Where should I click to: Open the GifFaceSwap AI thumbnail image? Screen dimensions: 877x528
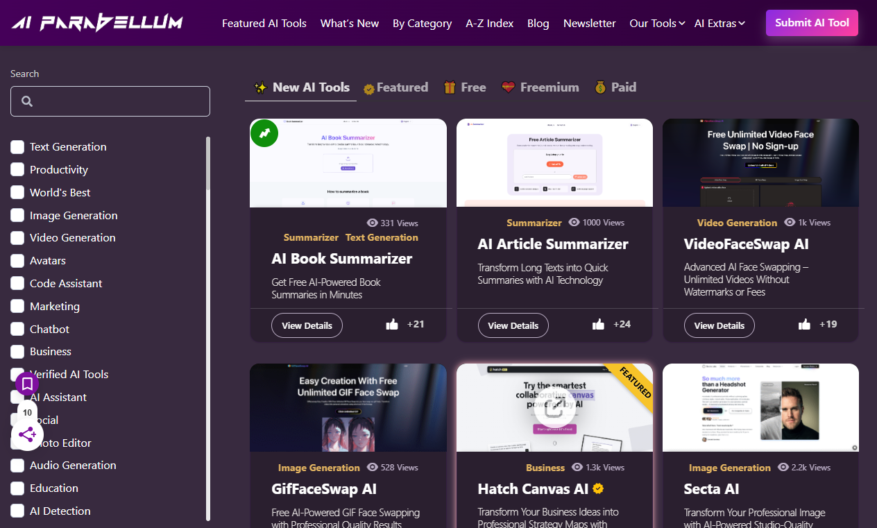point(348,408)
